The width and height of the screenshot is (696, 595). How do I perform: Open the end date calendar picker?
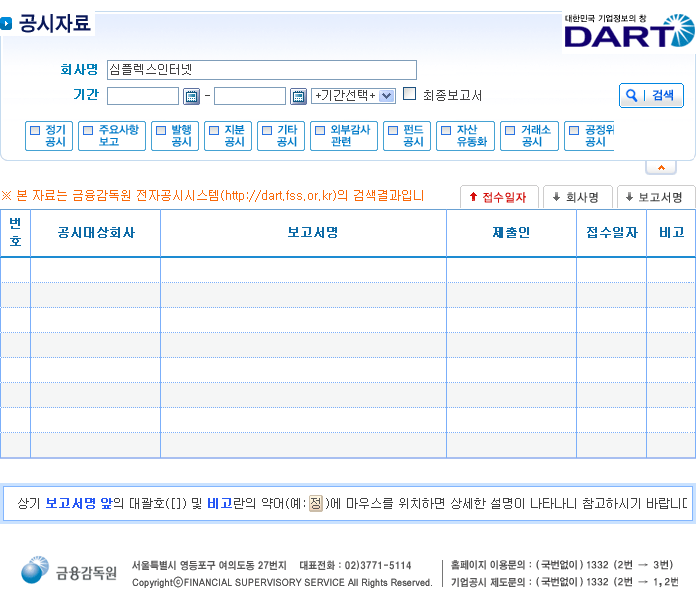[x=298, y=96]
